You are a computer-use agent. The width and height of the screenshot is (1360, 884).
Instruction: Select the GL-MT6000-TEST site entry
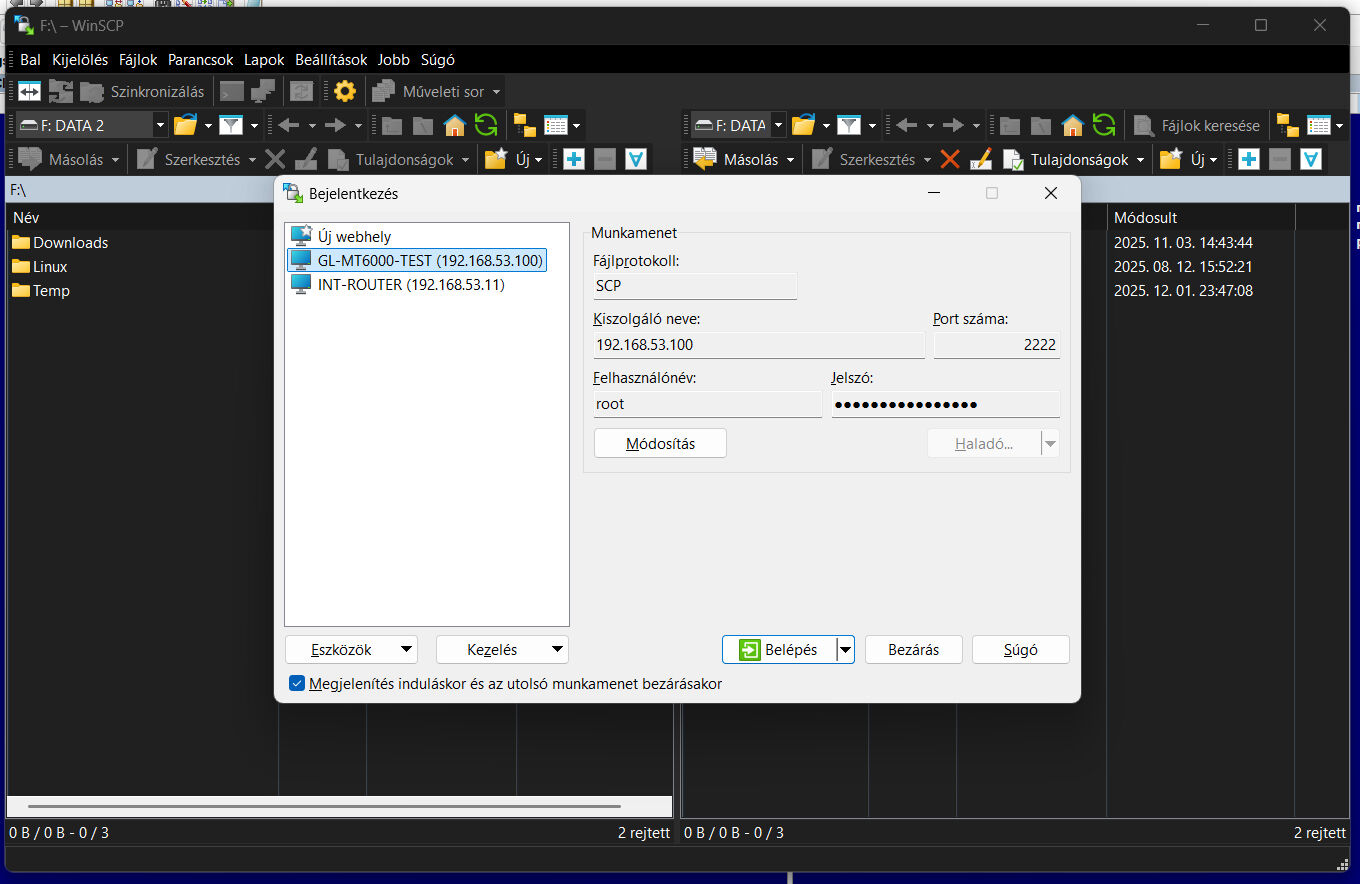[x=417, y=261]
